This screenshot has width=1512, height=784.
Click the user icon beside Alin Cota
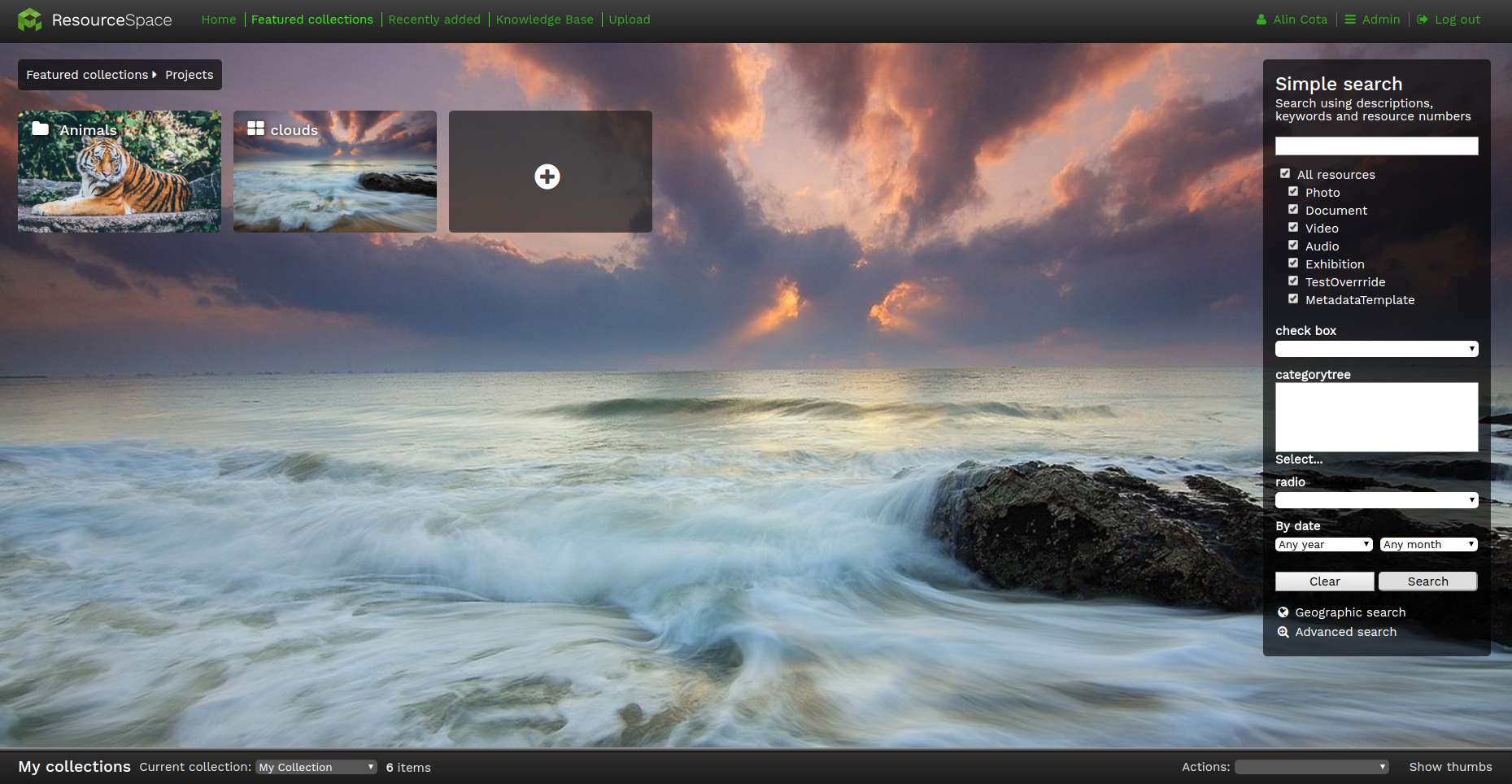pos(1261,20)
